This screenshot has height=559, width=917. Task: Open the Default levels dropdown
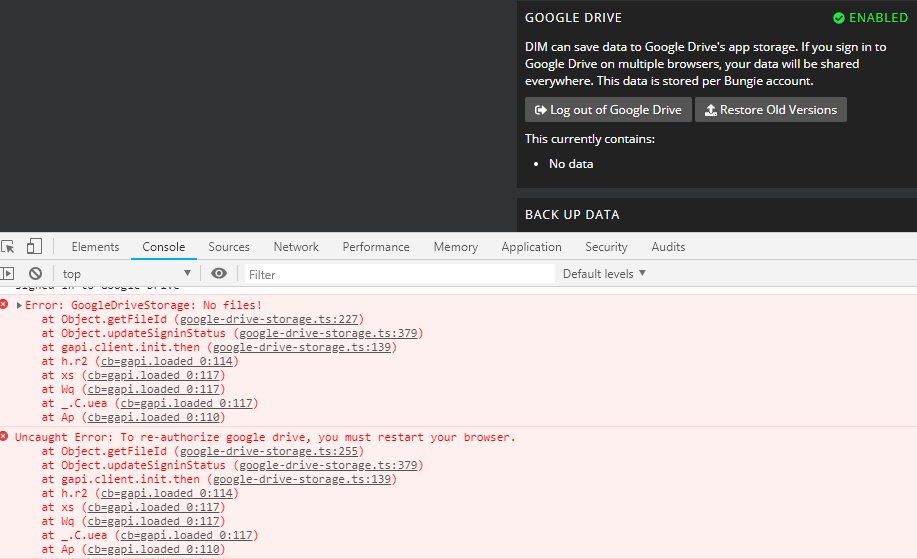(604, 274)
